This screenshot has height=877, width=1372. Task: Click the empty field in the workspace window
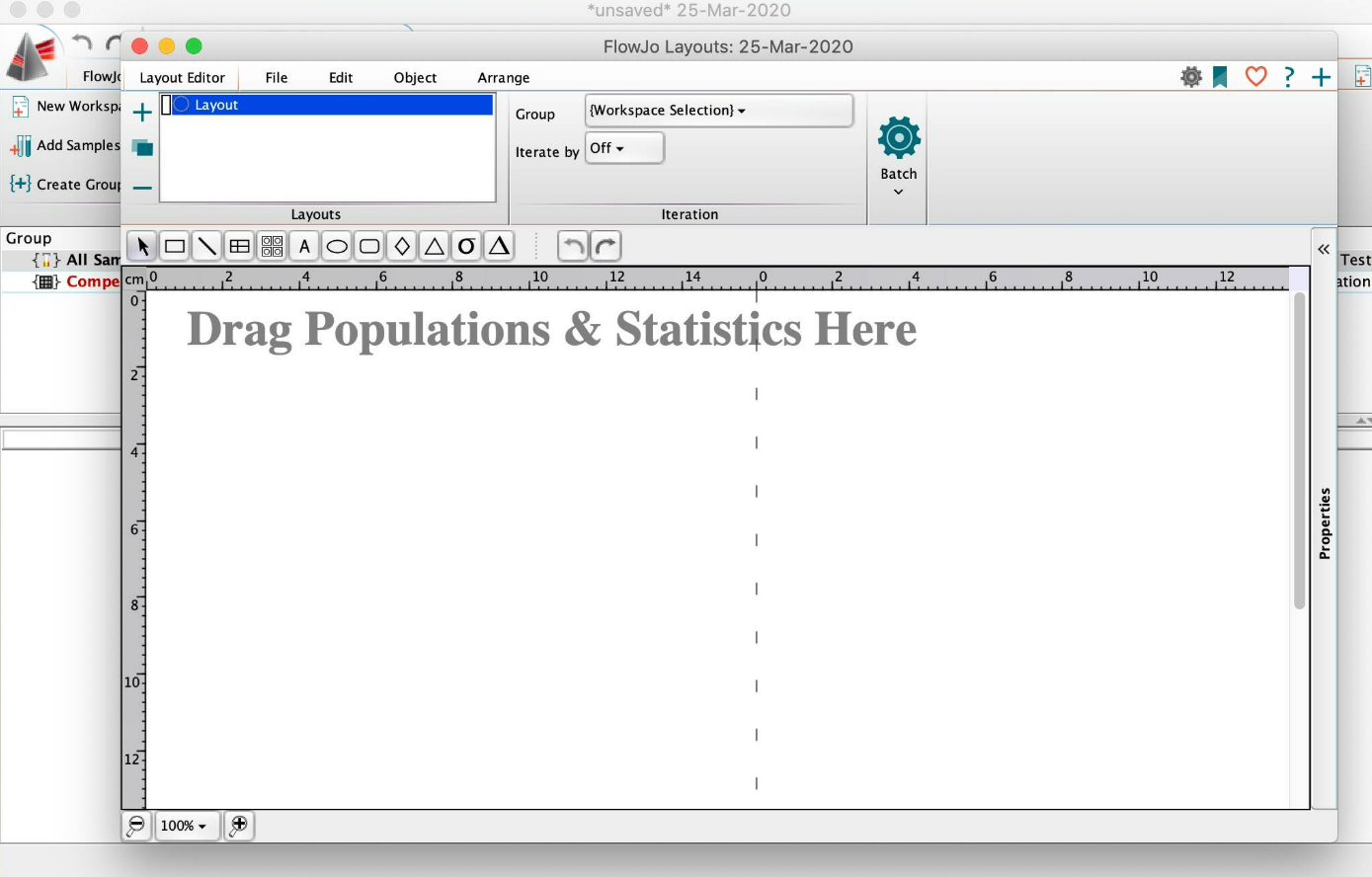click(61, 439)
